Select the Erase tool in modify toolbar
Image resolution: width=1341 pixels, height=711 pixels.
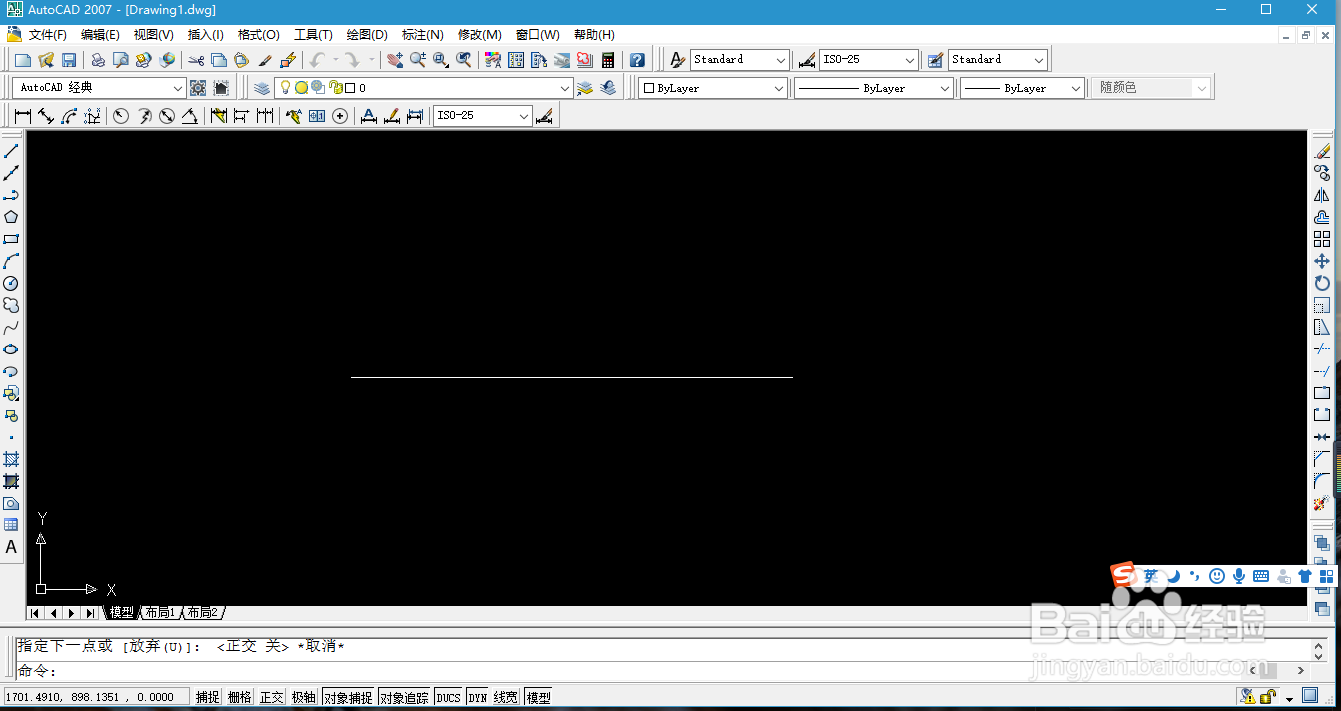[x=1322, y=151]
